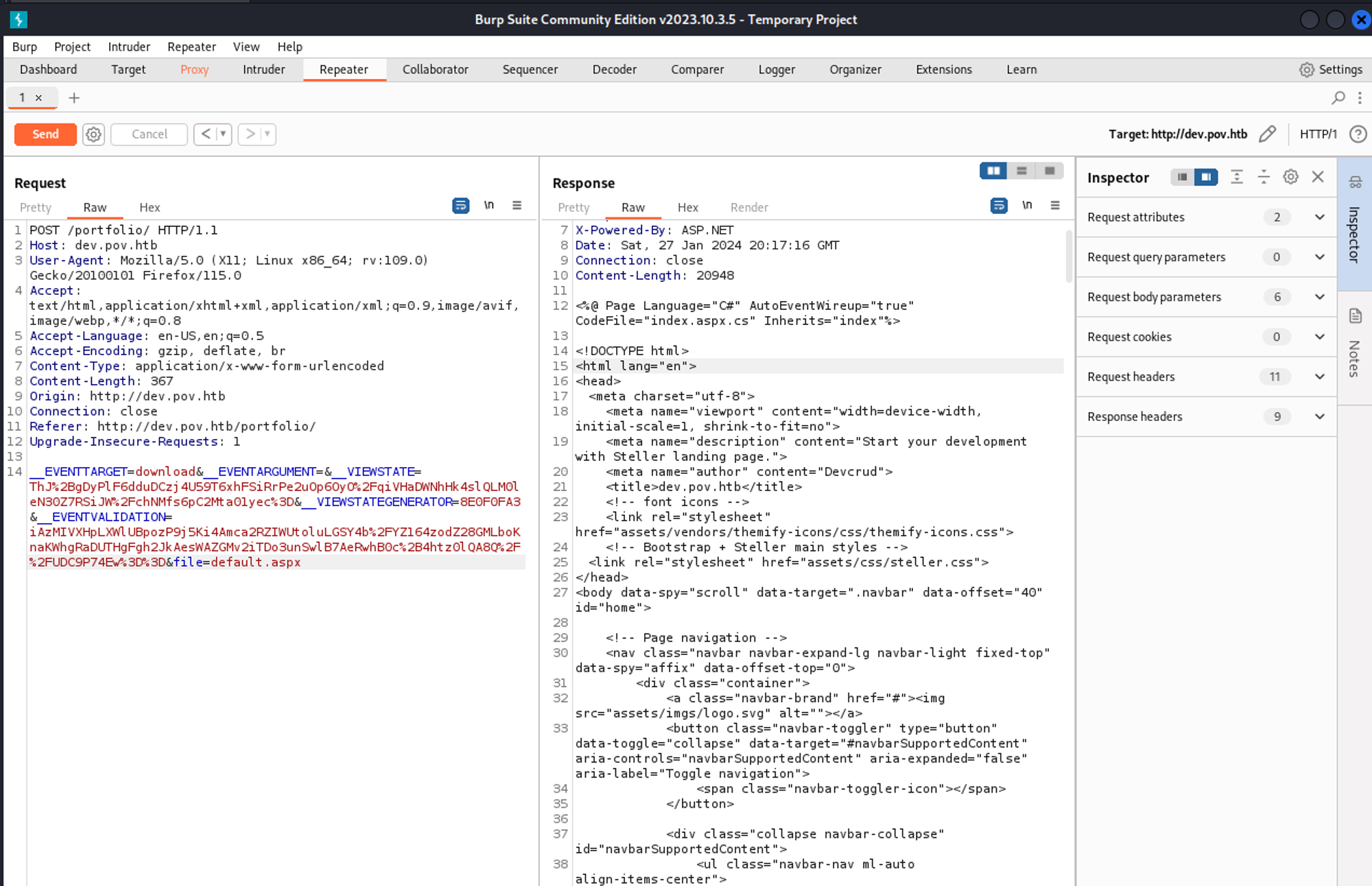
Task: Open Settings in the top right
Action: point(1330,69)
